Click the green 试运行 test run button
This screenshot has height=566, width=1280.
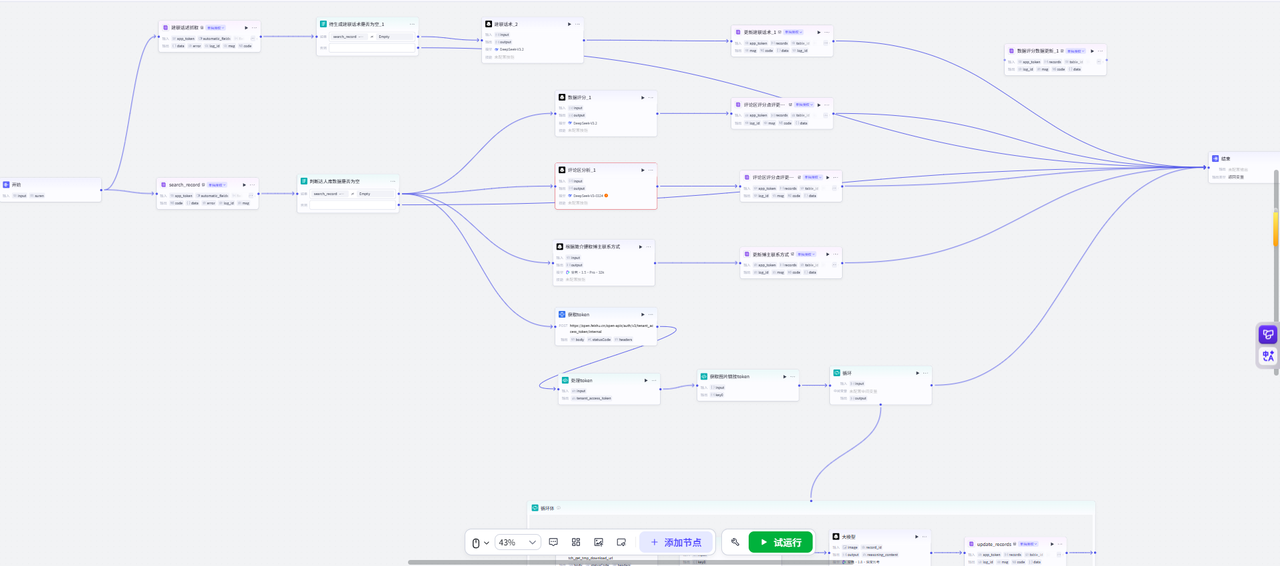point(781,542)
